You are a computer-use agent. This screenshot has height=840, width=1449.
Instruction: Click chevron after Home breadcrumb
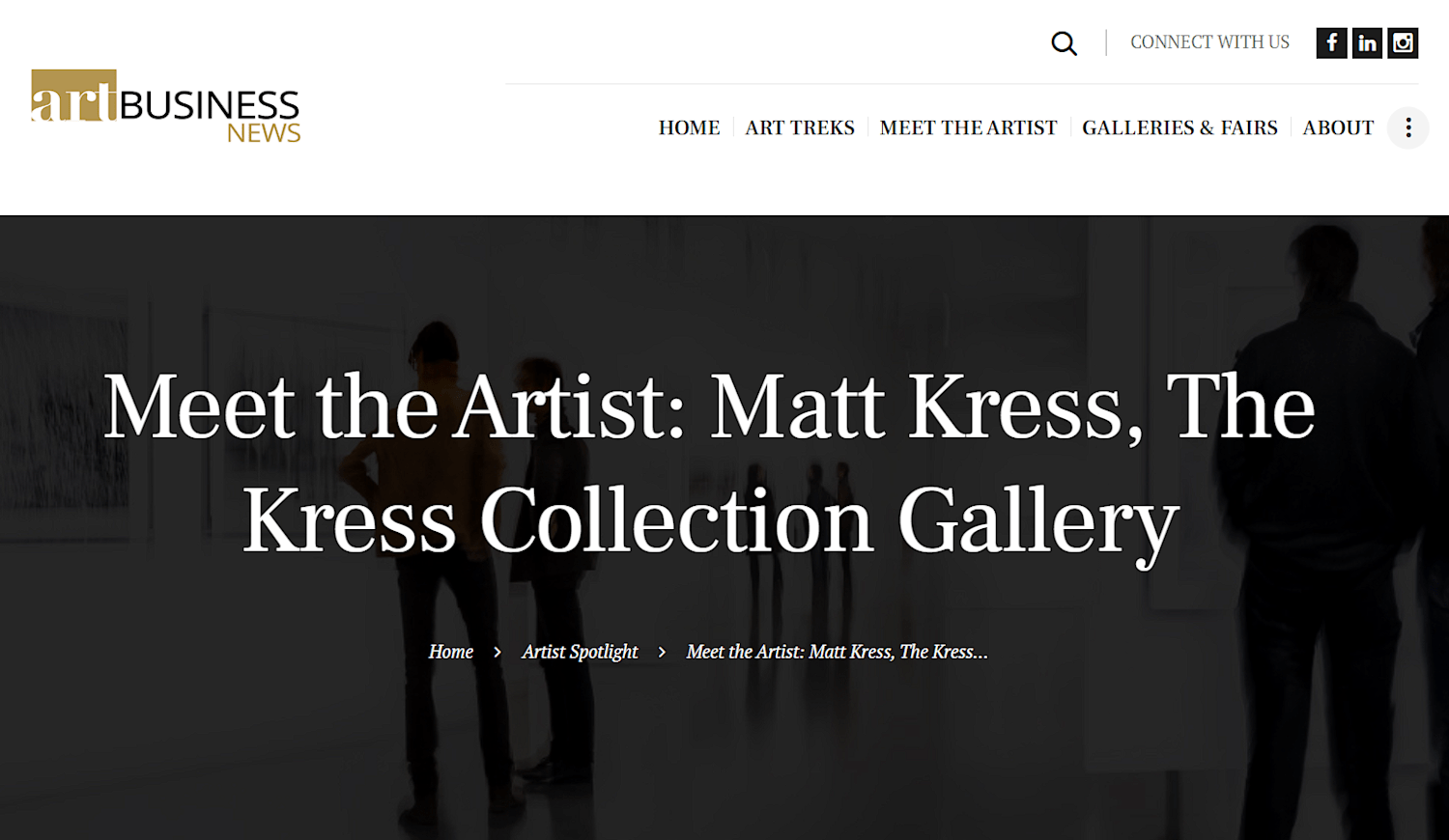click(497, 653)
